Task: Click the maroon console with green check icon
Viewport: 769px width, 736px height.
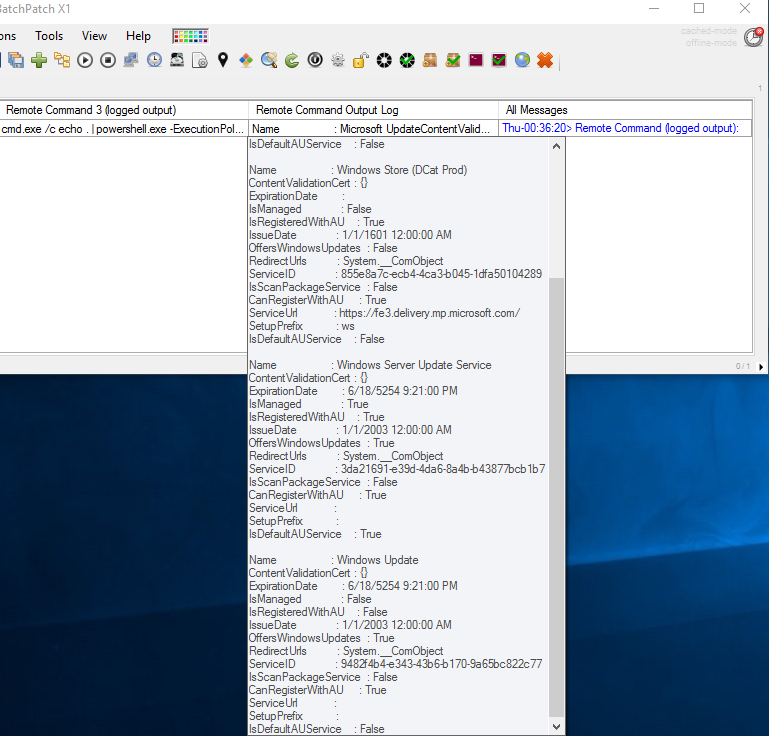Action: 499,60
